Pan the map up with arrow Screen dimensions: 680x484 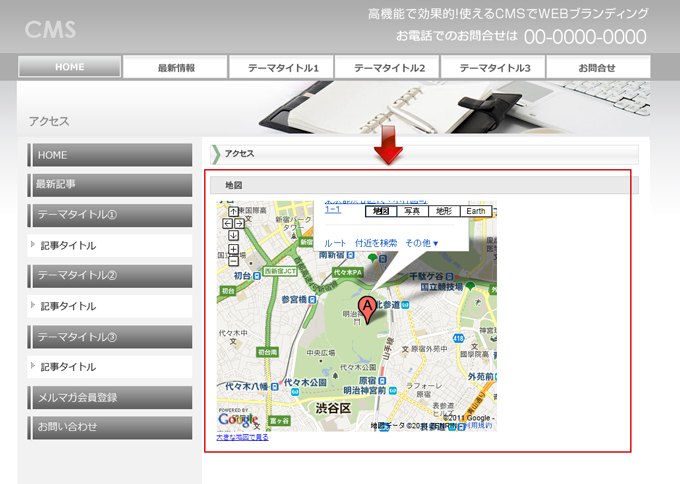(x=233, y=212)
